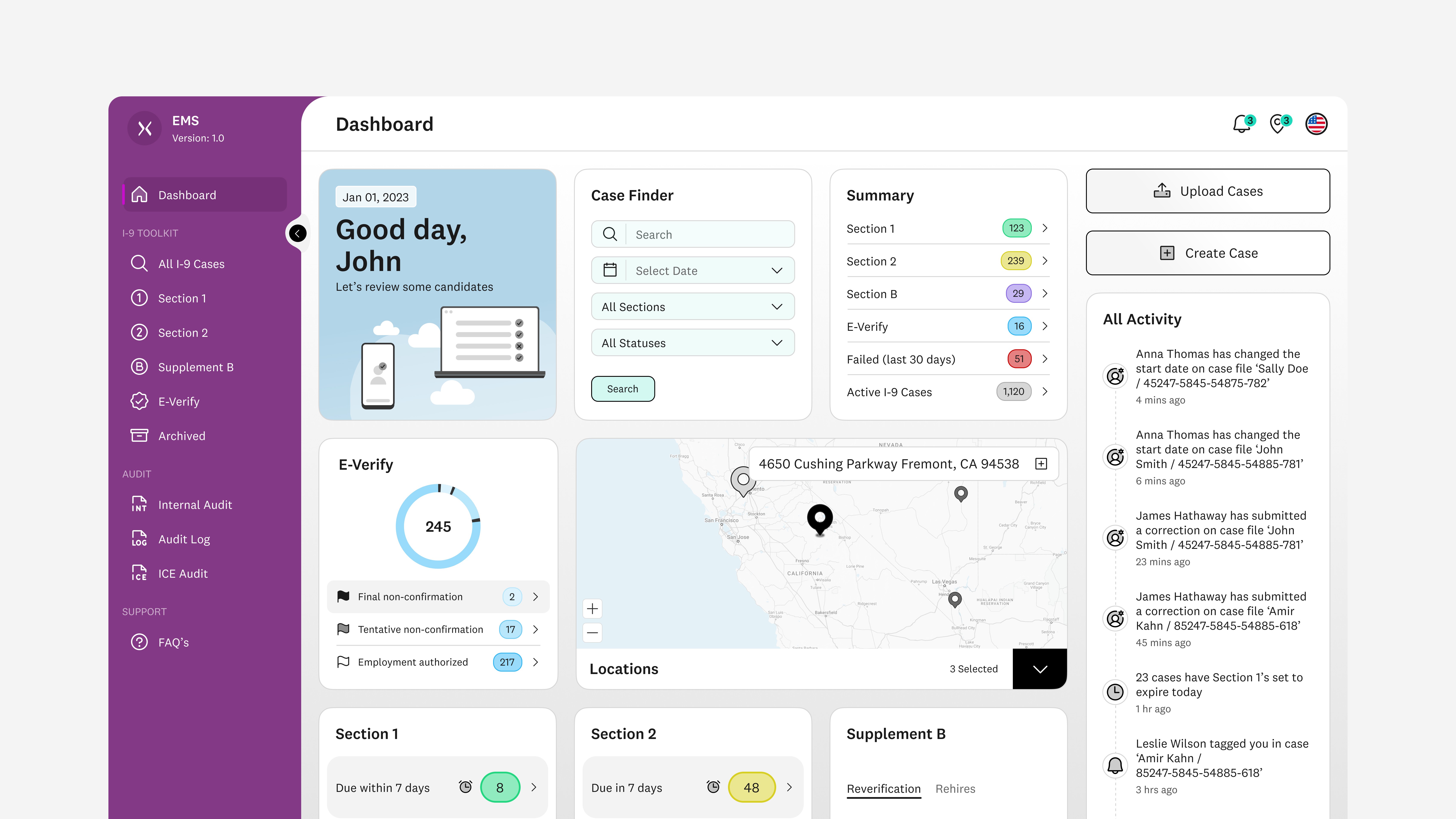Open the All Statuses dropdown

693,343
